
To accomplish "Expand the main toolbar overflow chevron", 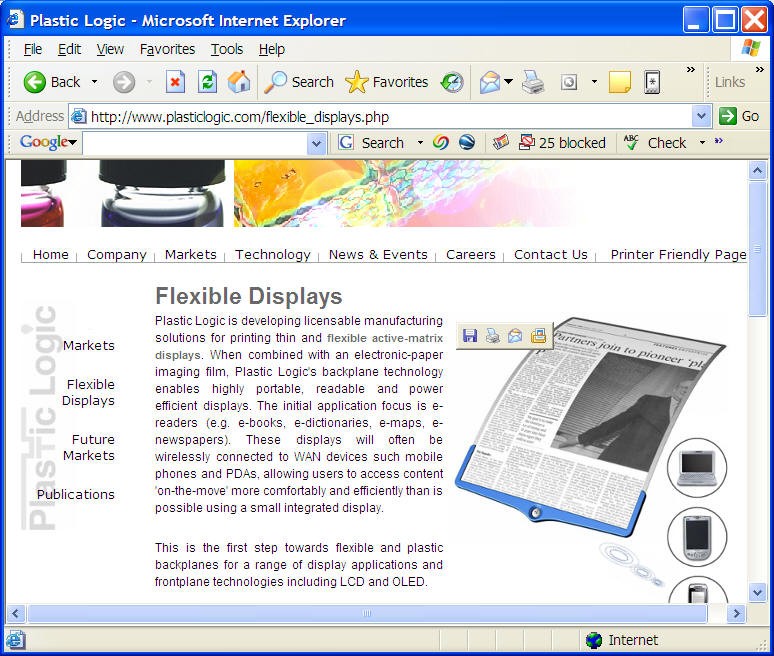I will (x=691, y=70).
